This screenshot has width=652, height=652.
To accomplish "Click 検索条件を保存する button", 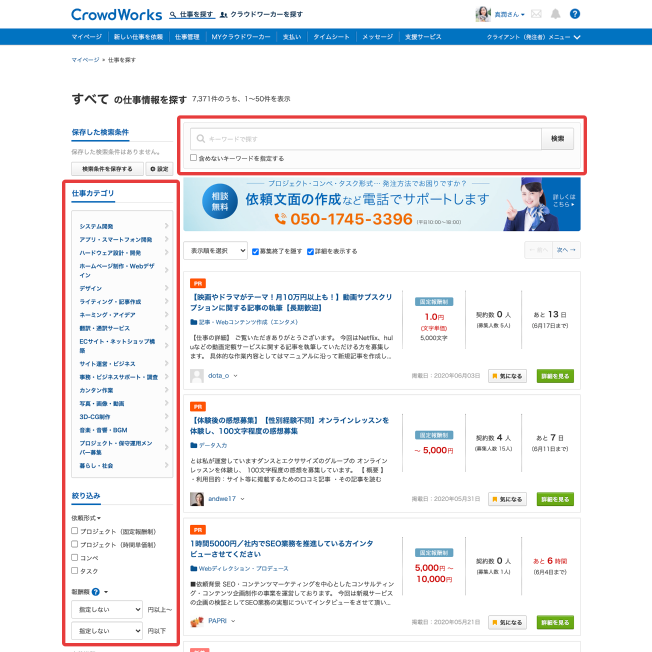I will click(x=107, y=168).
